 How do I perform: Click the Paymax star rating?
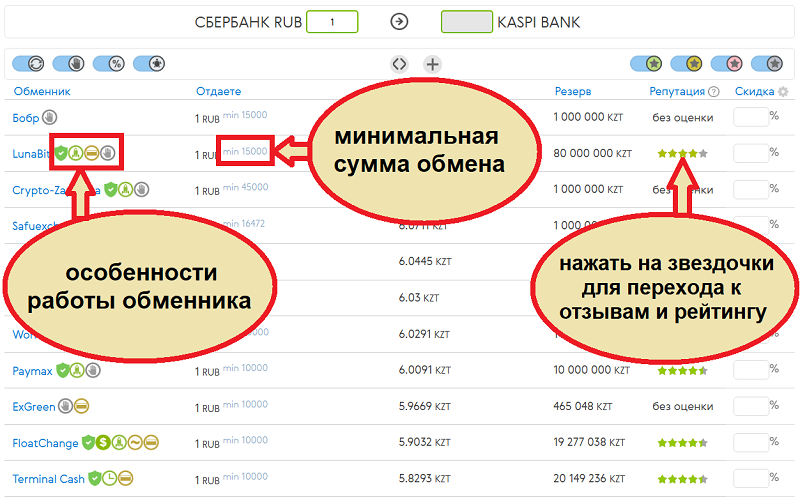point(682,371)
